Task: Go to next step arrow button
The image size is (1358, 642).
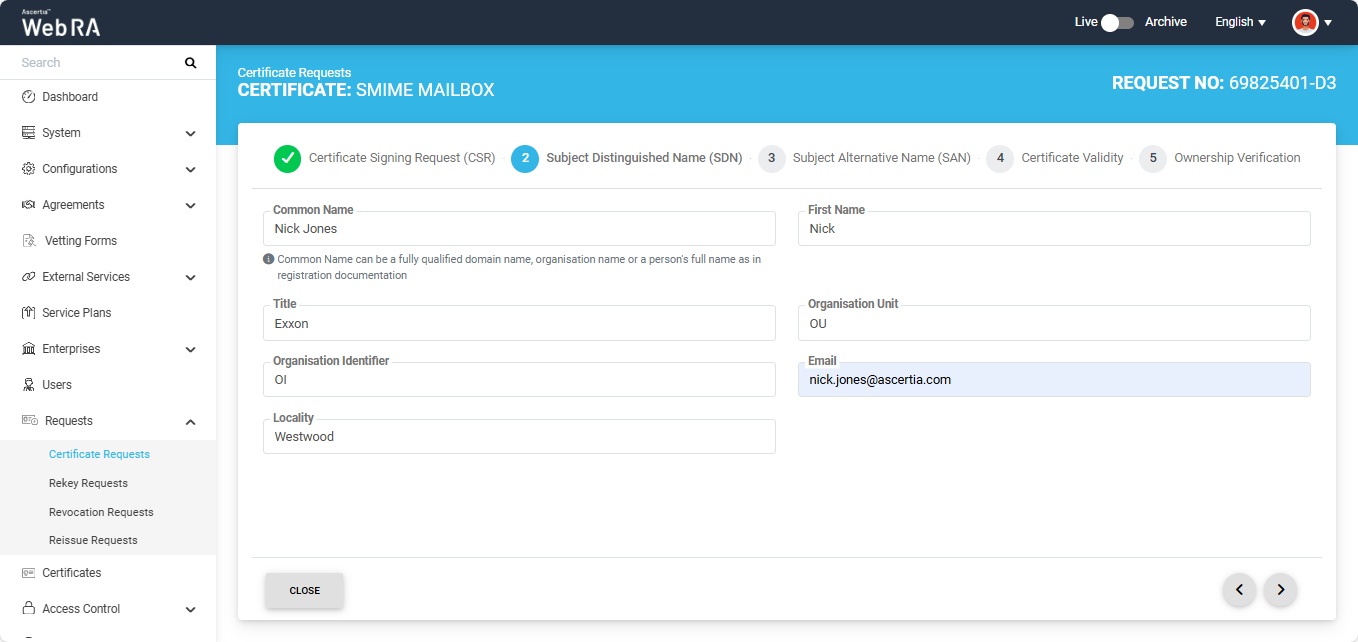Action: 1280,590
